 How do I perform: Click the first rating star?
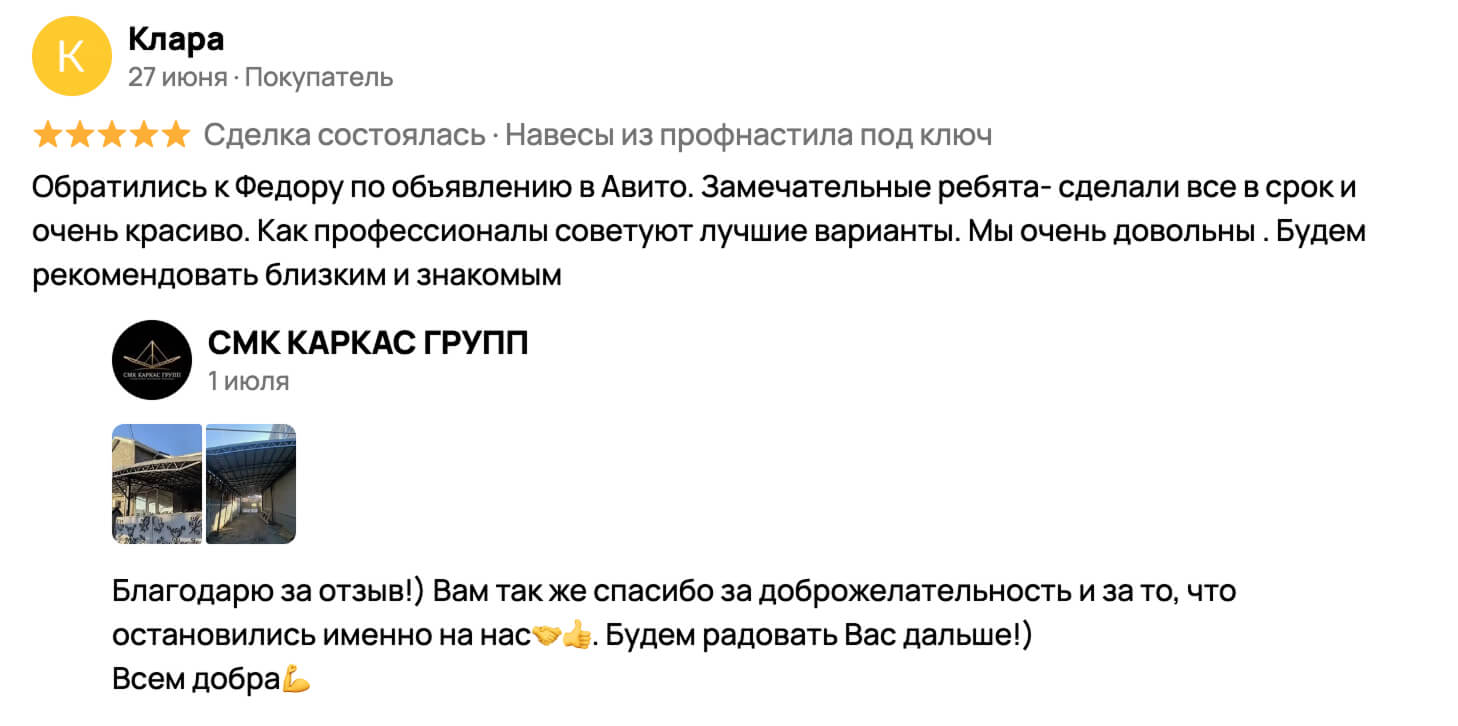click(47, 134)
